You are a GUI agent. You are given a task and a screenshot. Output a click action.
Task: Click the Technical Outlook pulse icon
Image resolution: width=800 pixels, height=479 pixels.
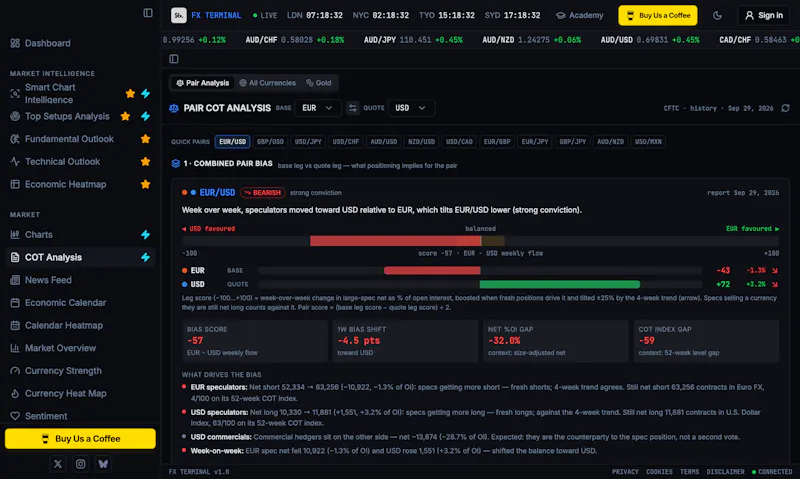(x=15, y=162)
